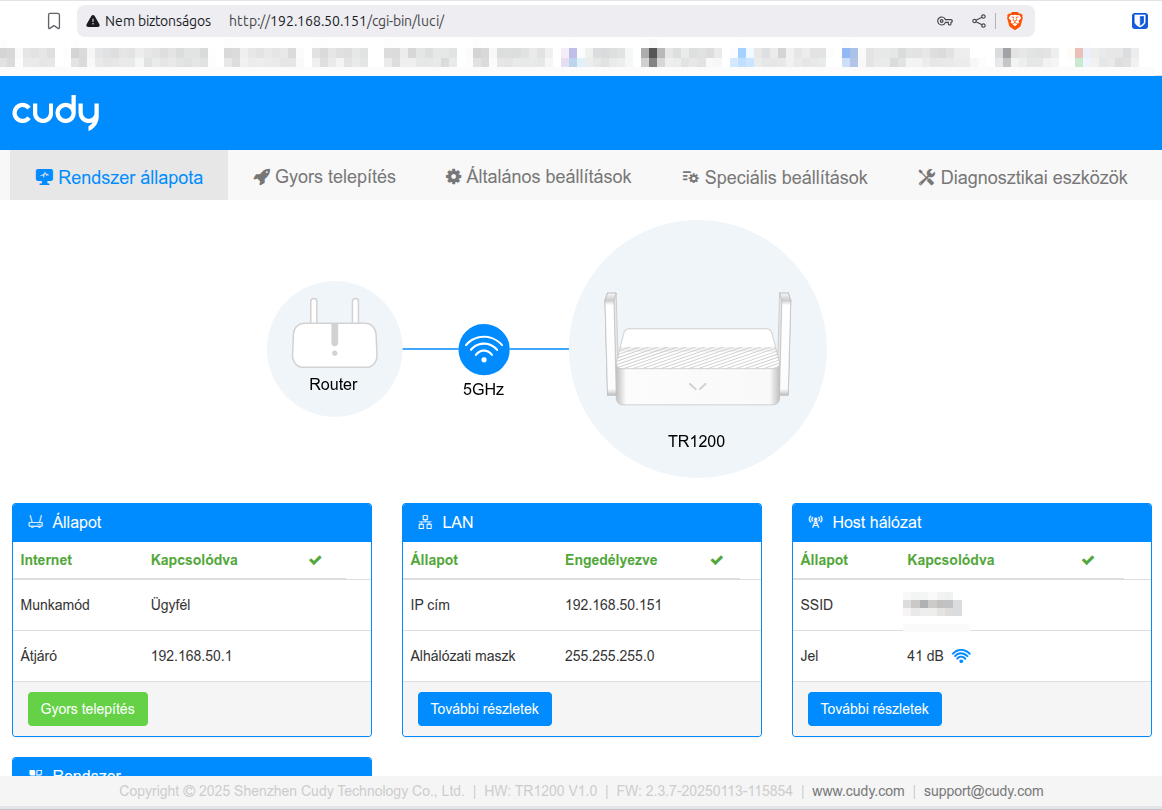1162x810 pixels.
Task: Click the browser address bar URL
Action: tap(336, 21)
